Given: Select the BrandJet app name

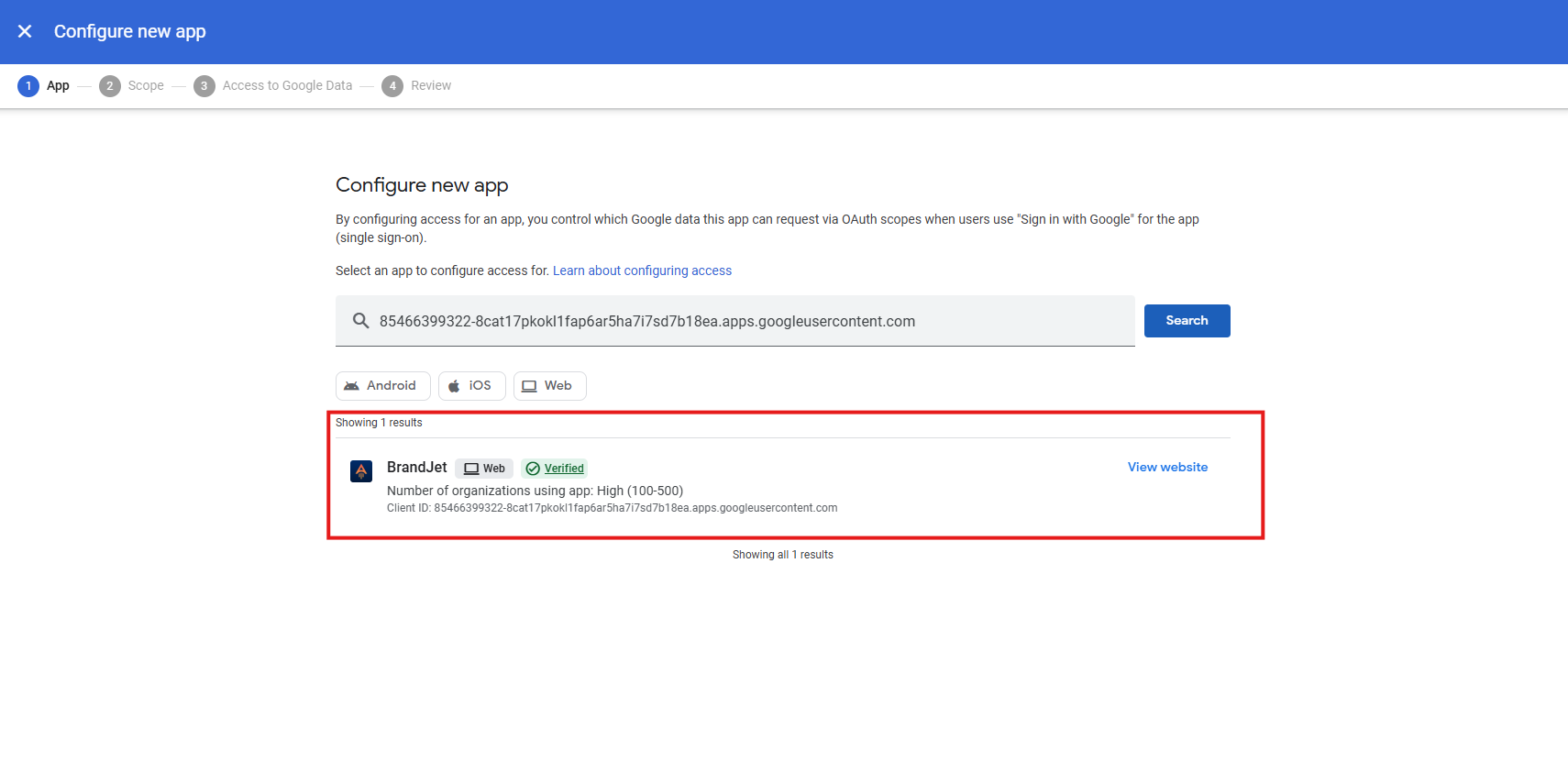Looking at the screenshot, I should point(416,468).
